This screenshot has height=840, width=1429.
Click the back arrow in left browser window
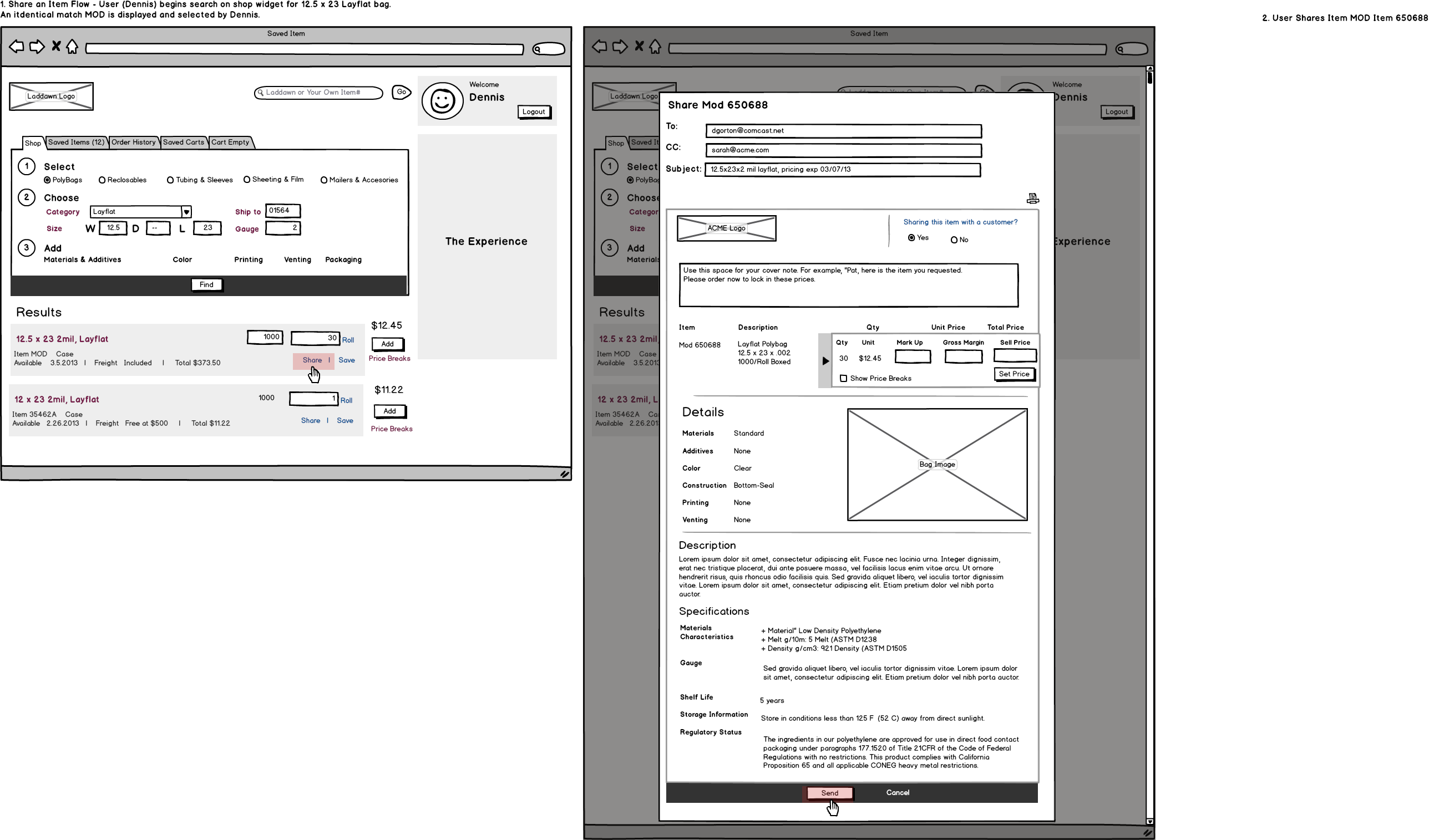(17, 47)
